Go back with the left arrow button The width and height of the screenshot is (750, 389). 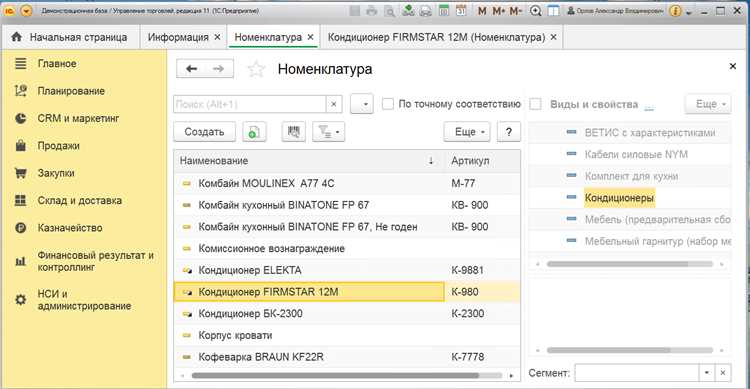[192, 69]
